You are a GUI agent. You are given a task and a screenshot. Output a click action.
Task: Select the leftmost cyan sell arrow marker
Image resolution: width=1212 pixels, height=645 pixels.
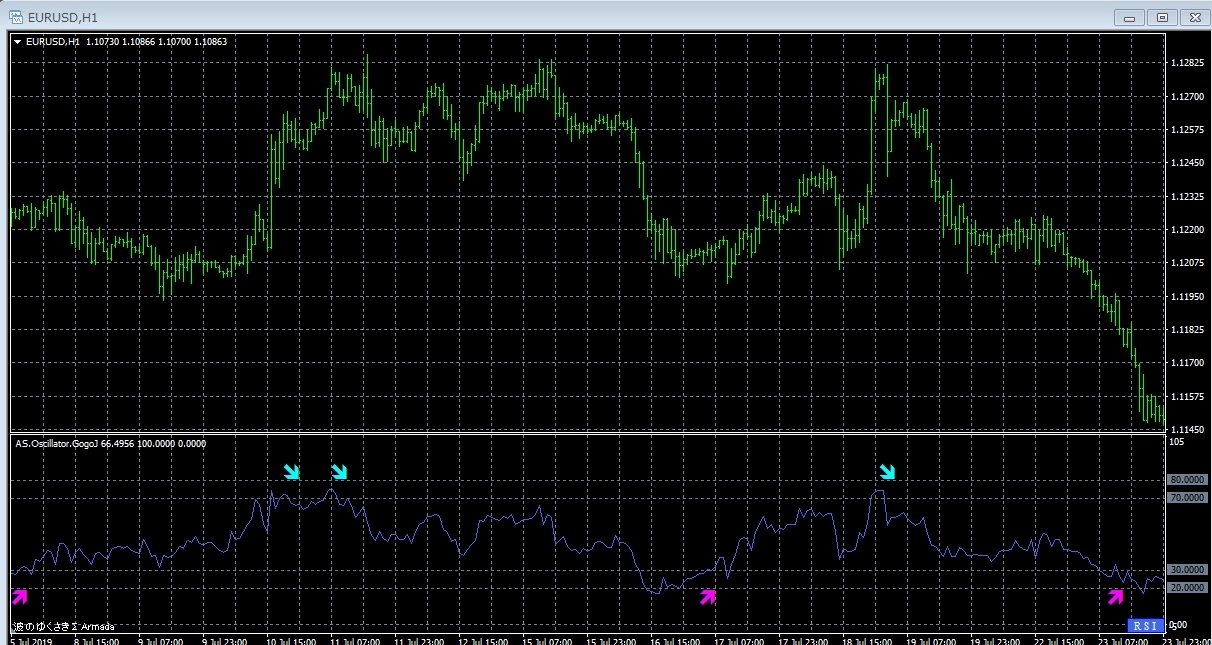291,472
